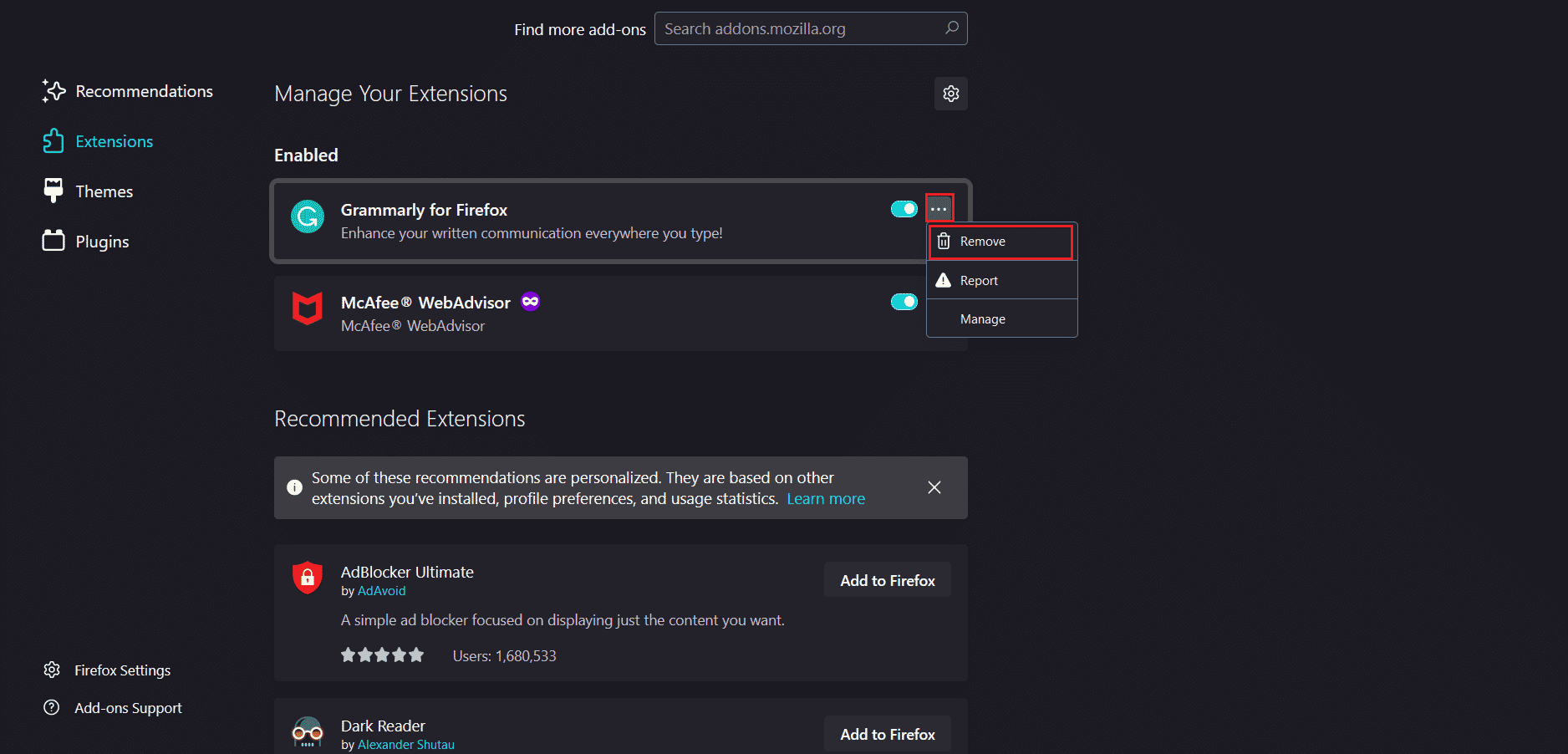The width and height of the screenshot is (1568, 754).
Task: Click the McAfee red shield logo
Action: coord(308,308)
